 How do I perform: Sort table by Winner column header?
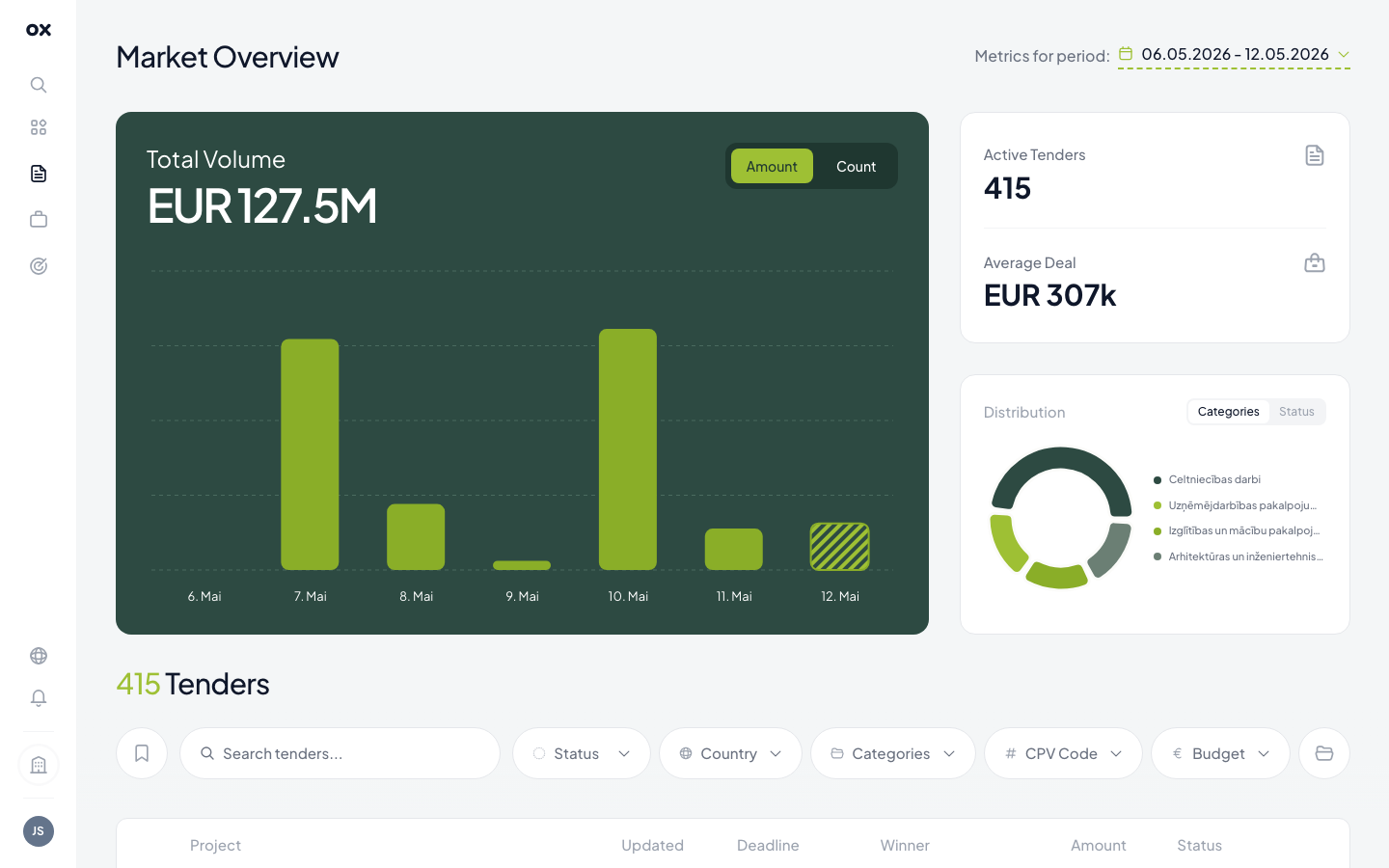point(905,845)
